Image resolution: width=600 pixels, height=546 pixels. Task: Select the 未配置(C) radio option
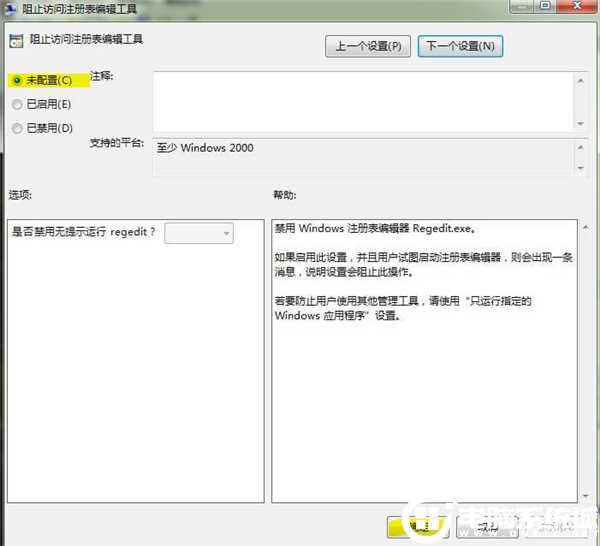pos(42,80)
